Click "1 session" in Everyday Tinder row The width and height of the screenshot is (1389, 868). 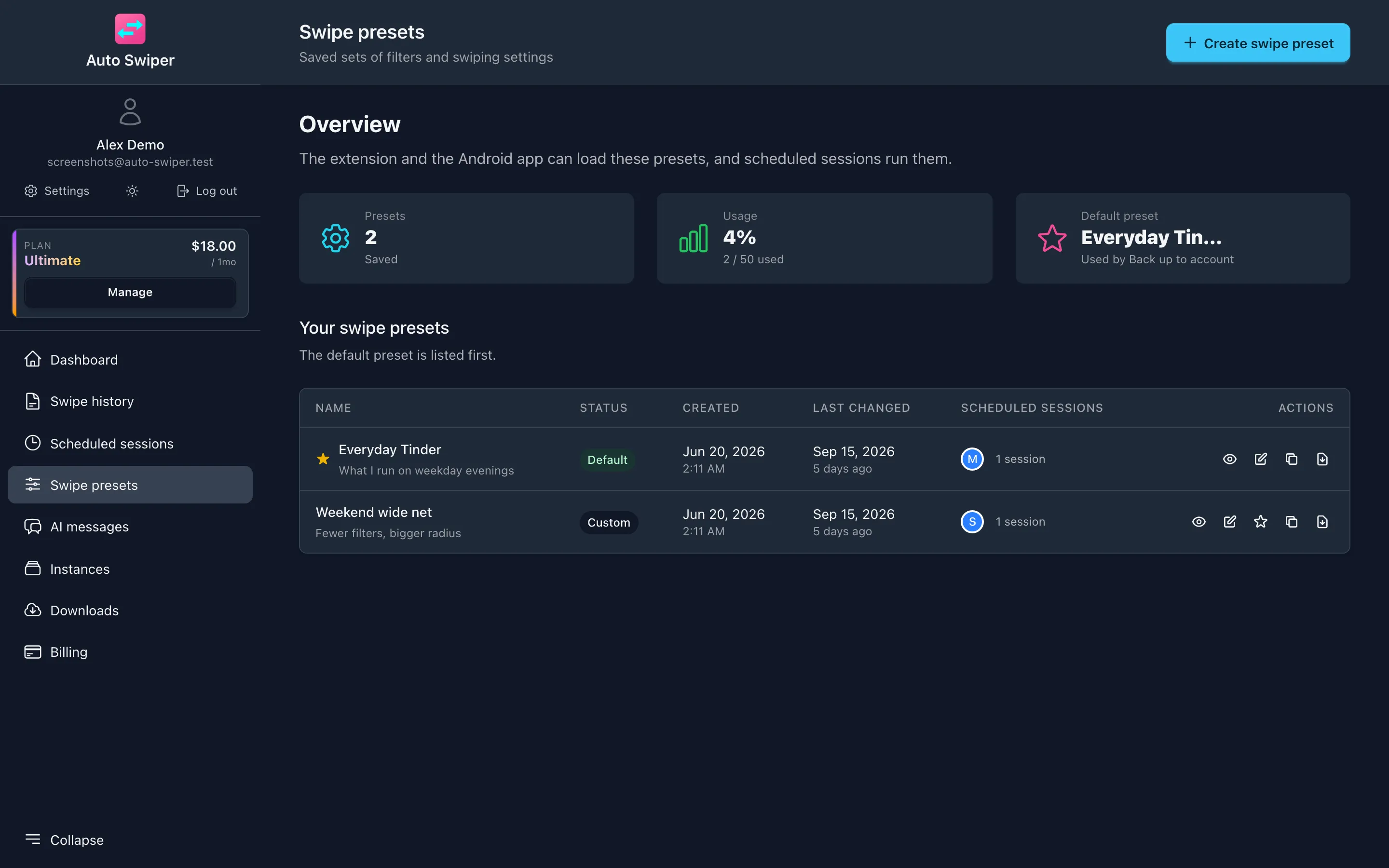tap(1020, 459)
